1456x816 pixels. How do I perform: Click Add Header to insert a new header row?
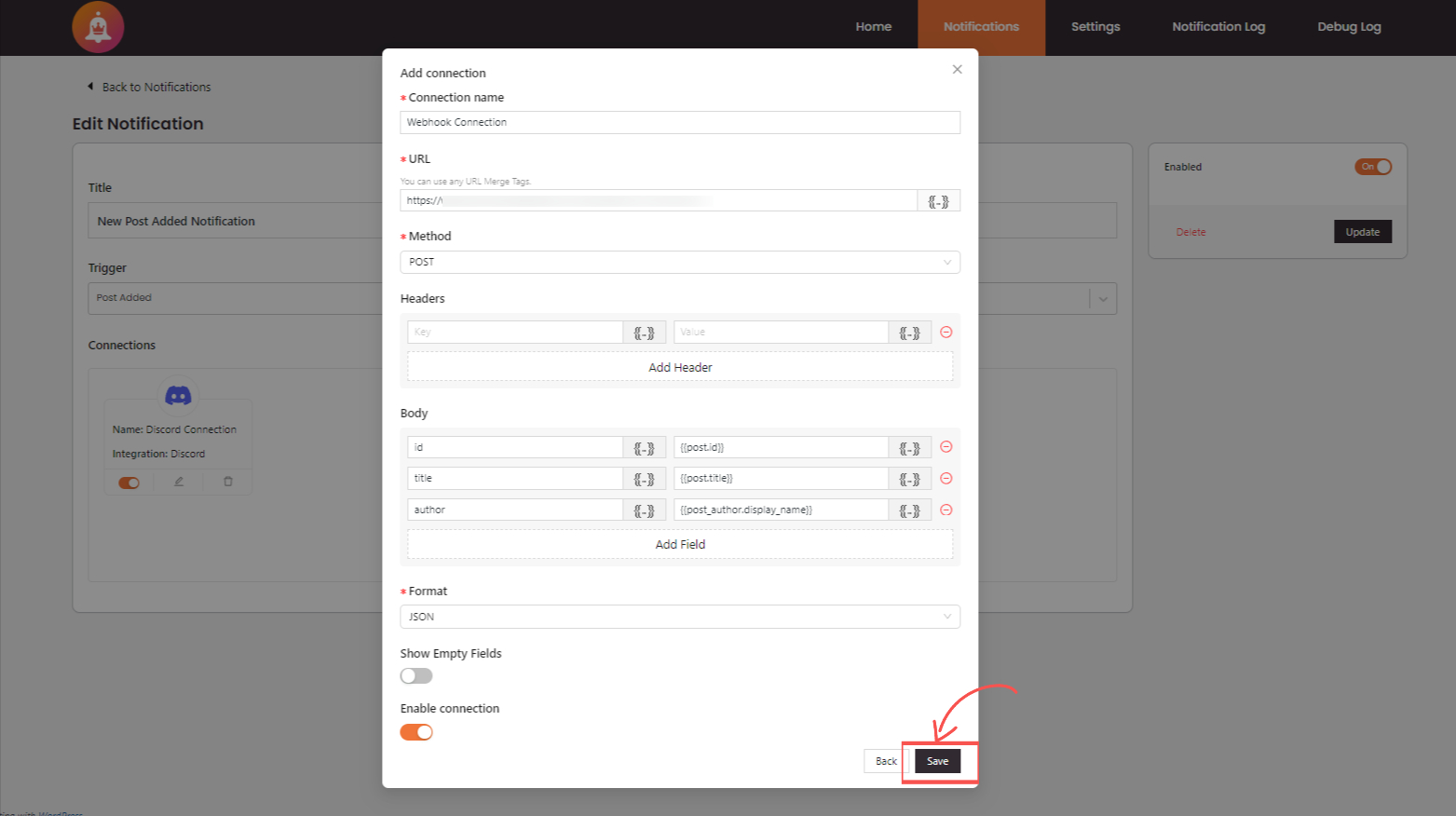click(679, 366)
